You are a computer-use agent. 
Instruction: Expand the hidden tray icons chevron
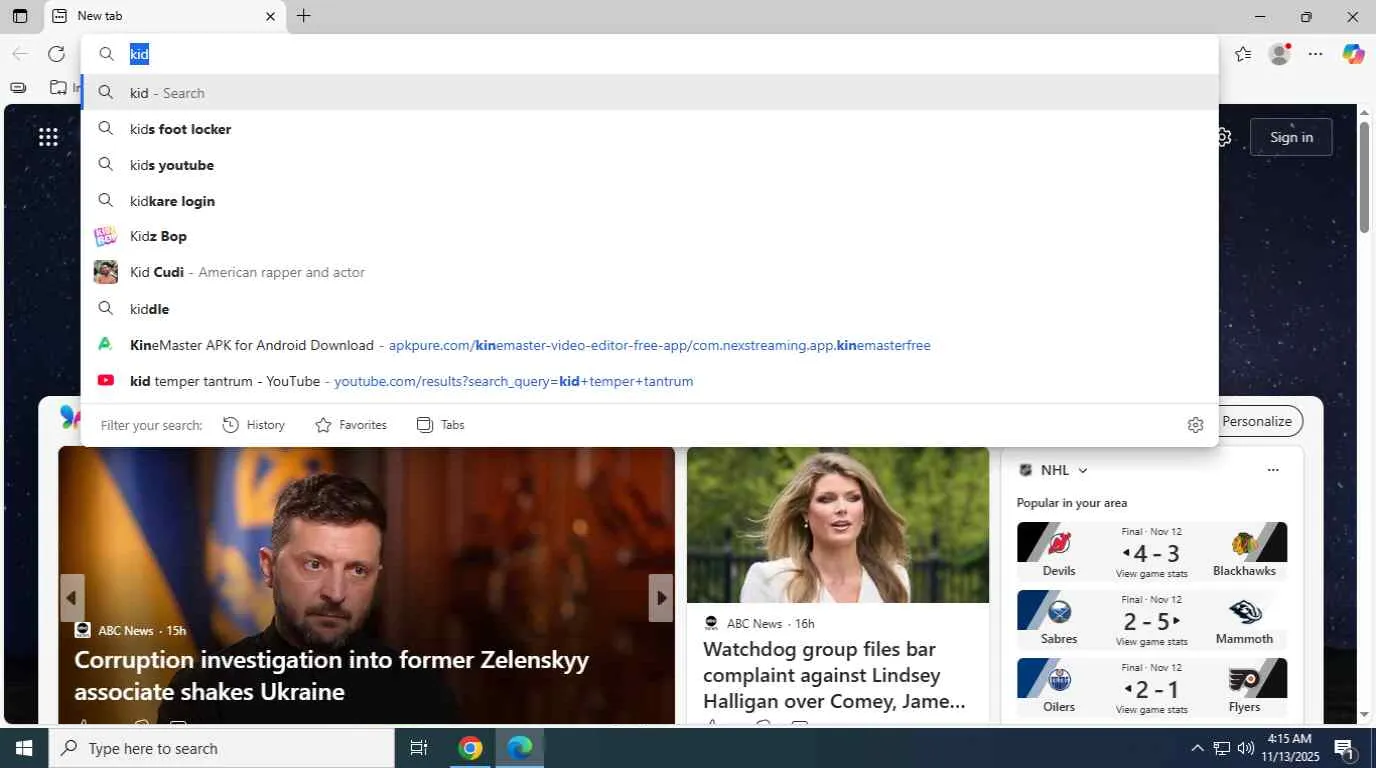pyautogui.click(x=1197, y=748)
